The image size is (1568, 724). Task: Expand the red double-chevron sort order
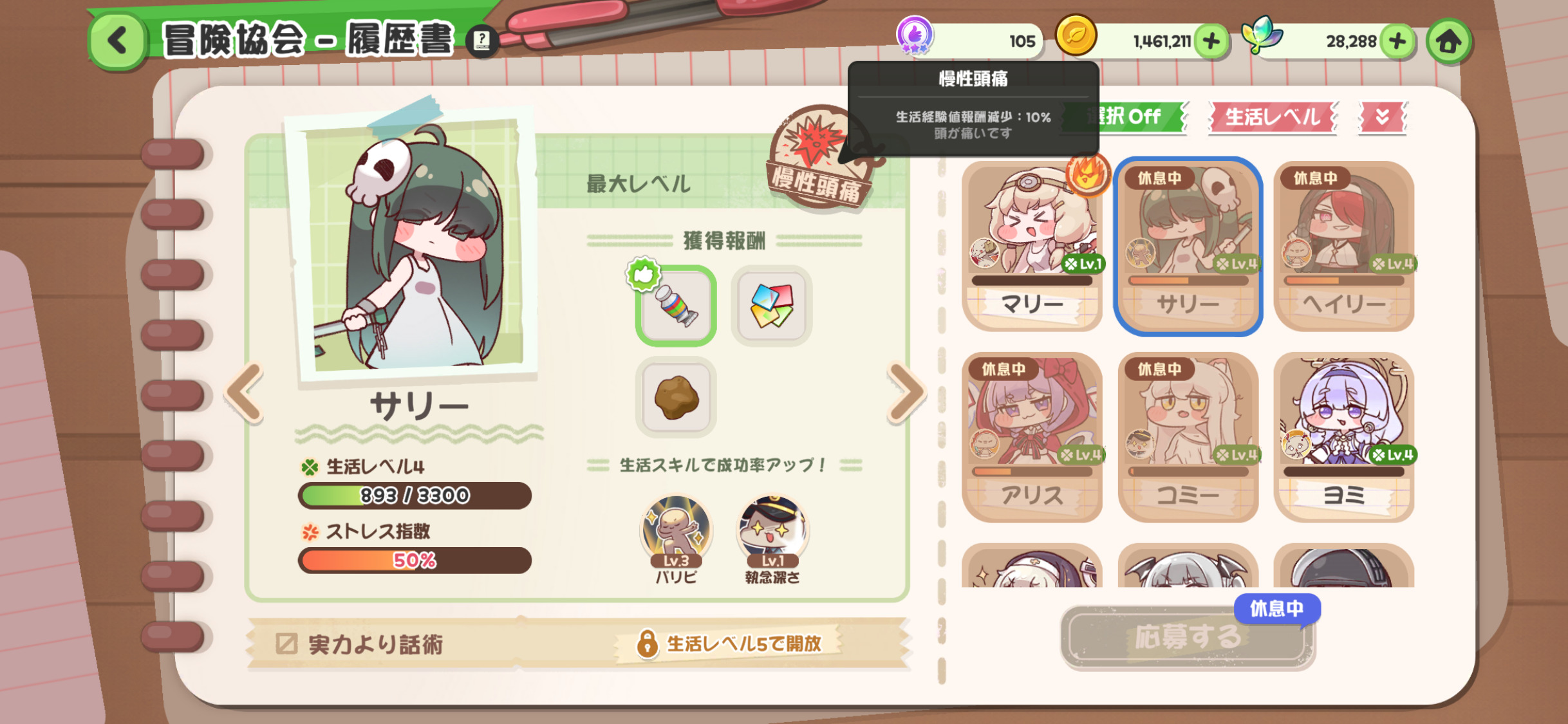(1382, 117)
